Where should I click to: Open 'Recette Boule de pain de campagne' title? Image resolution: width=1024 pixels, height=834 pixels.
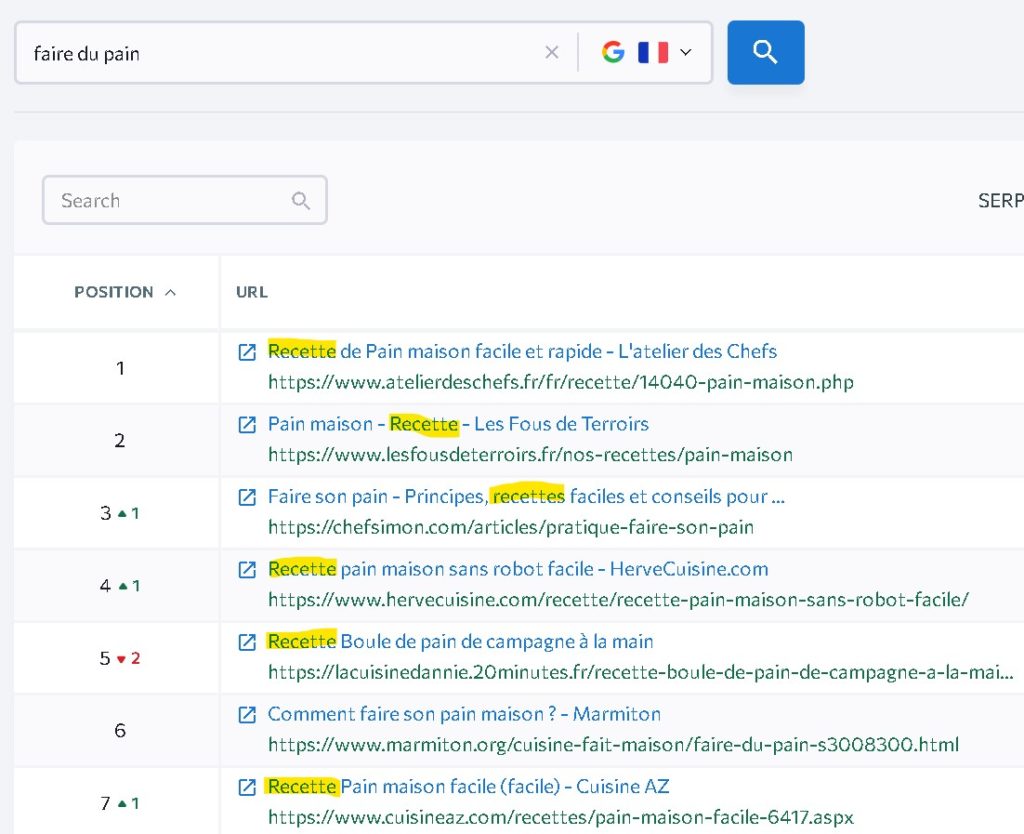click(460, 641)
